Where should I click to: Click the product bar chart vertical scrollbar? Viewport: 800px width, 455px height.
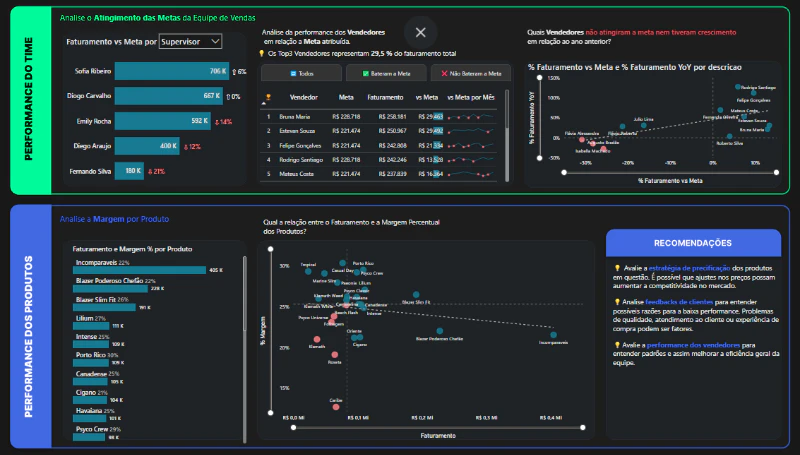245,349
